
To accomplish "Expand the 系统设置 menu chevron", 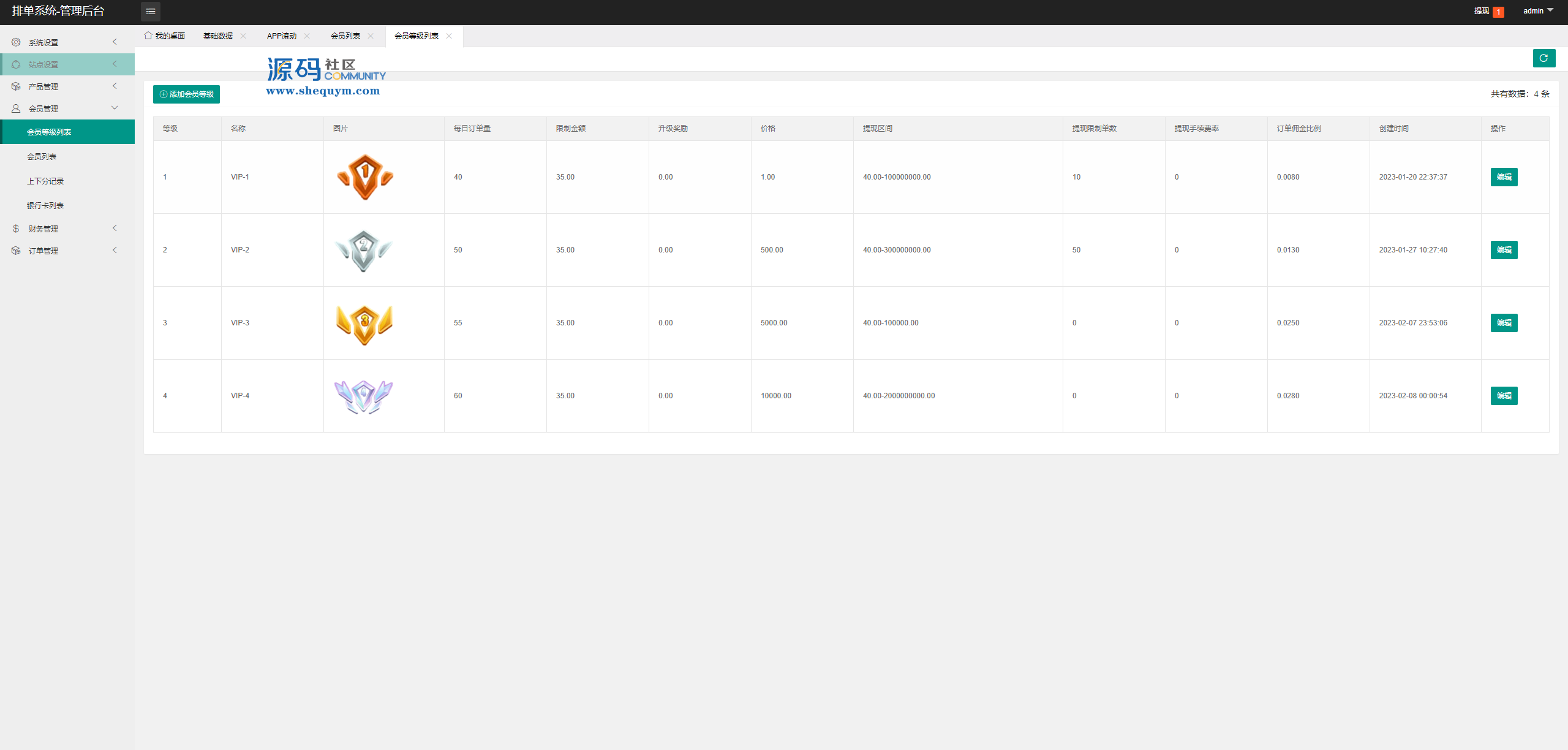I will (x=115, y=42).
